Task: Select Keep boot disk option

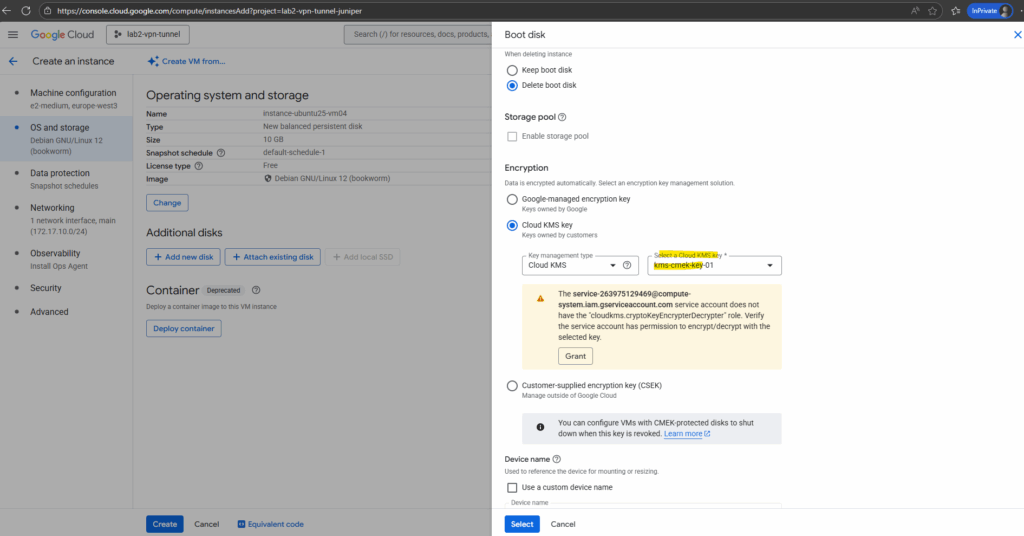Action: (x=512, y=70)
